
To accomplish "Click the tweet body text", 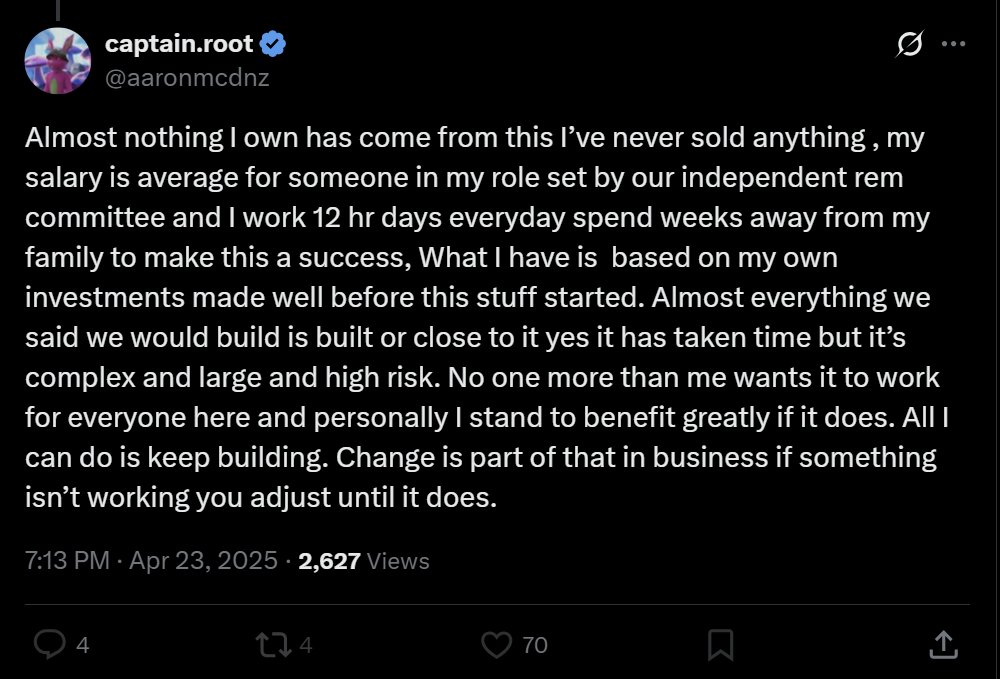I will point(480,317).
